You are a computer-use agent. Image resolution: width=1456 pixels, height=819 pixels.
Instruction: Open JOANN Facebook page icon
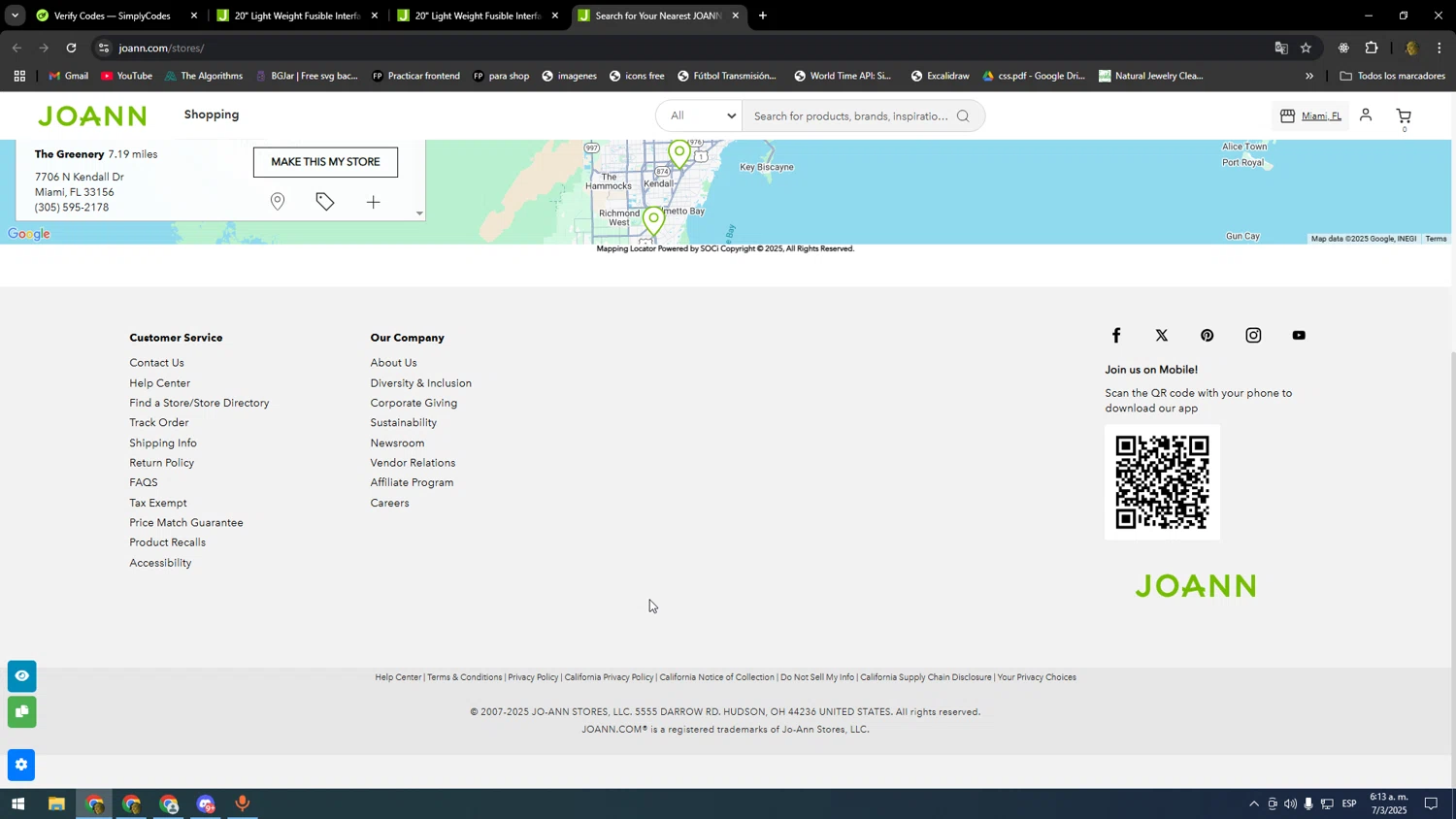(x=1116, y=336)
